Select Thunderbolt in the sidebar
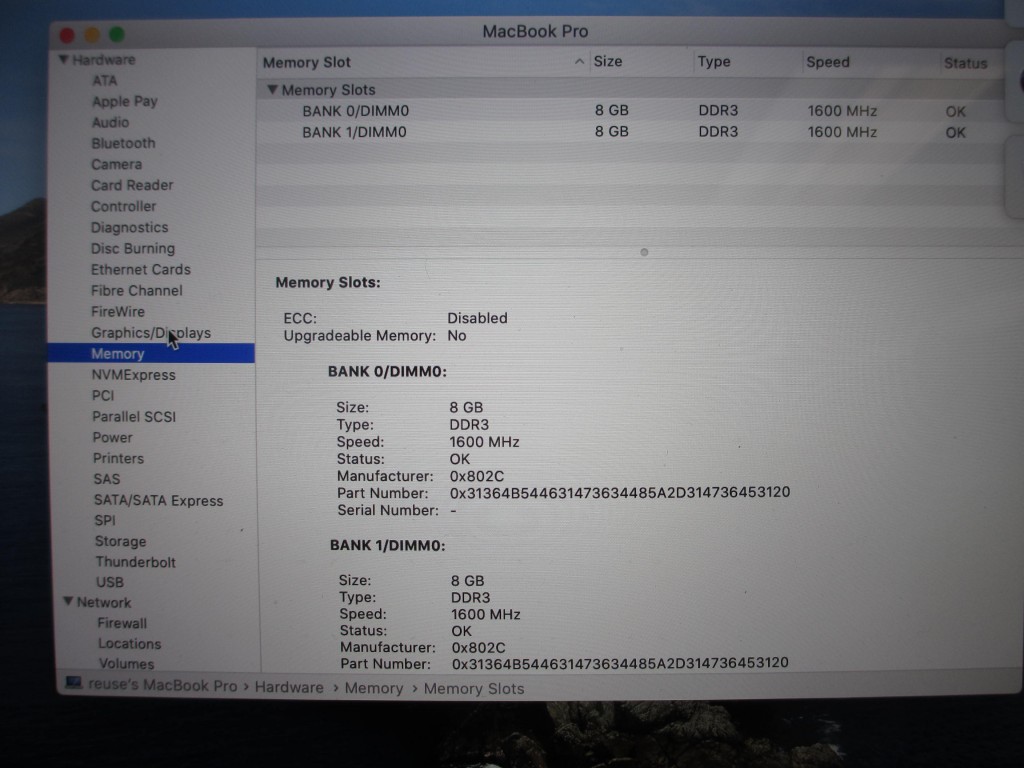Screen dimensions: 1024x768 coord(135,562)
